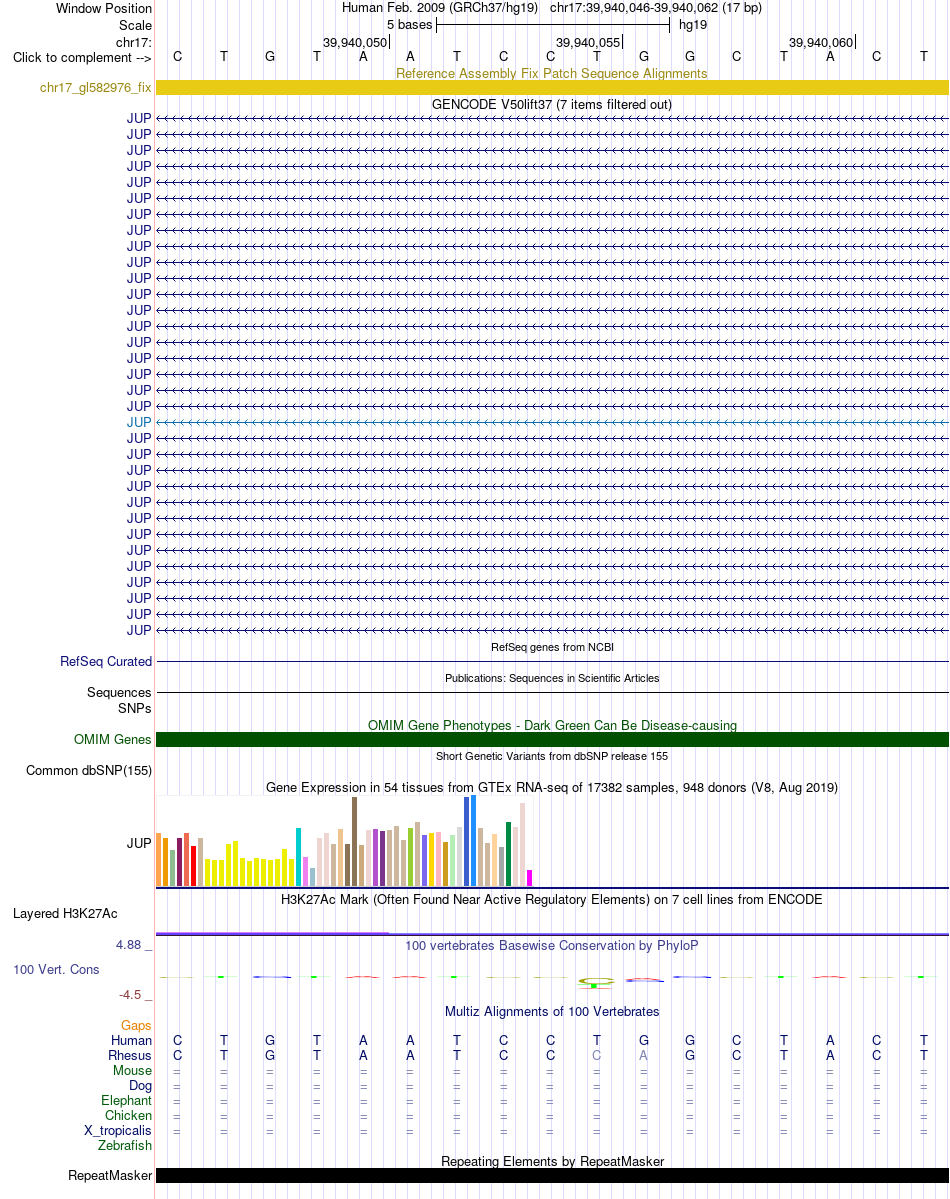
Task: Click the dark green OMIM Genes bar
Action: pyautogui.click(x=552, y=739)
